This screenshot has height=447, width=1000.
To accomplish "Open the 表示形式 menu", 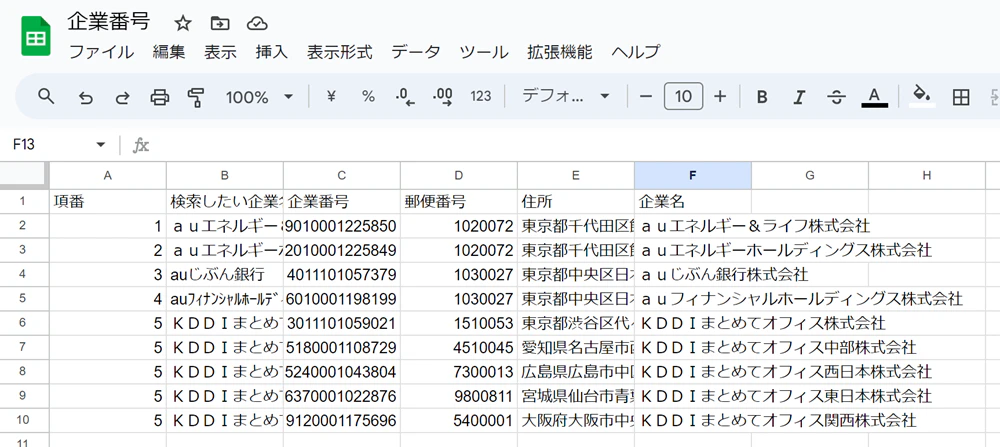I will point(339,52).
